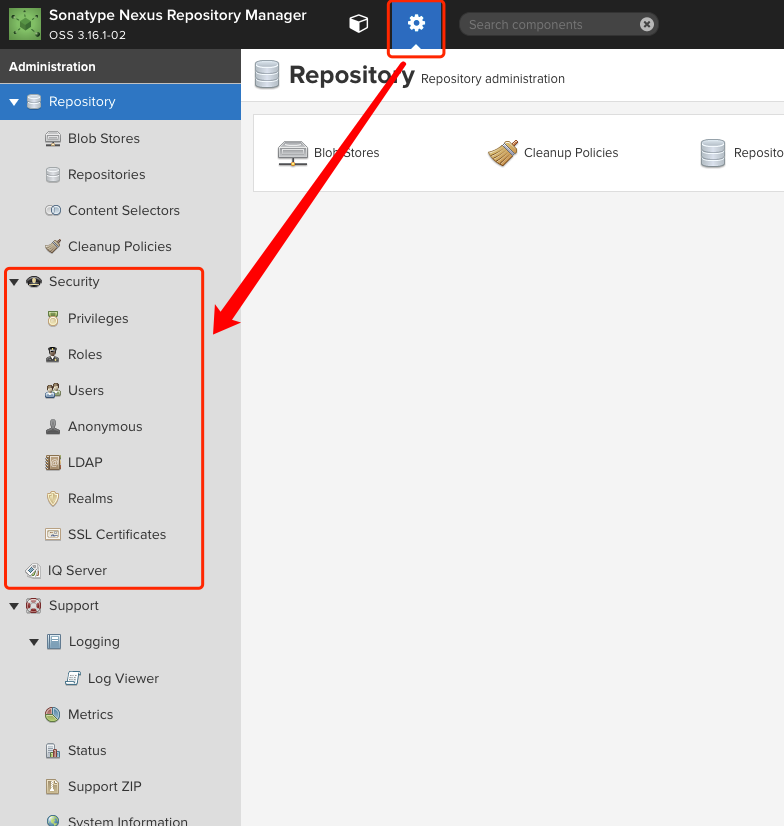Click the SSL Certificates icon
Viewport: 784px width, 826px height.
click(53, 534)
